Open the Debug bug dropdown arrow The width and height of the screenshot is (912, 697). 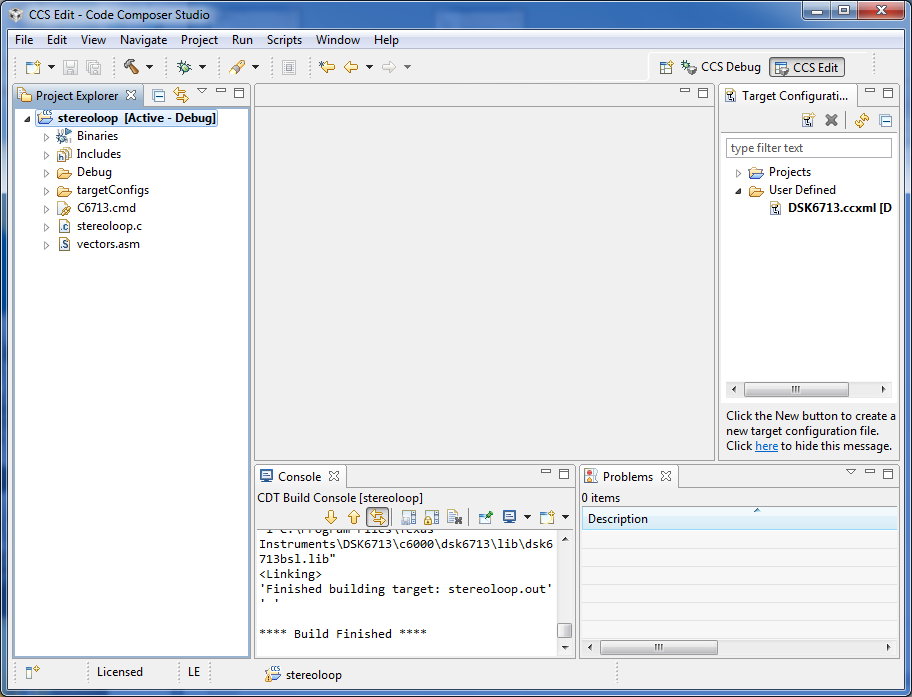tap(202, 67)
